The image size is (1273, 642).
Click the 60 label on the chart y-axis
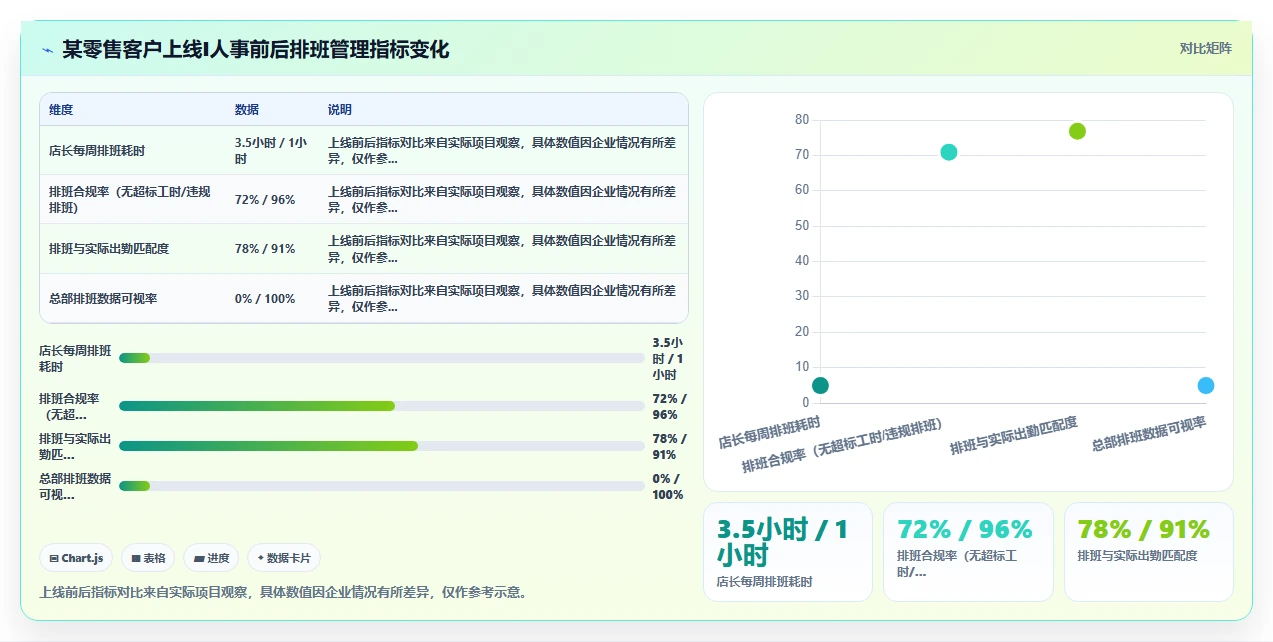coord(802,190)
